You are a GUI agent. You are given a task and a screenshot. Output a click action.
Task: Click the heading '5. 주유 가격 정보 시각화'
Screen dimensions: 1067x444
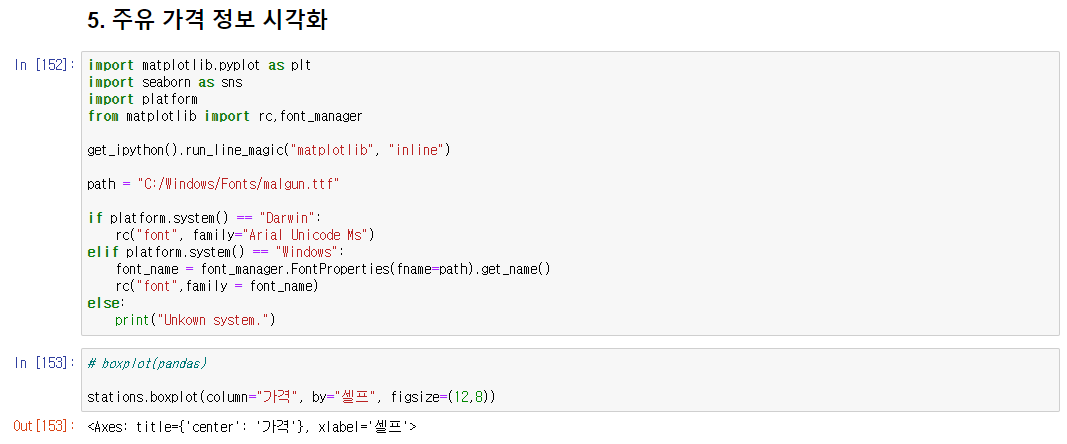(208, 20)
